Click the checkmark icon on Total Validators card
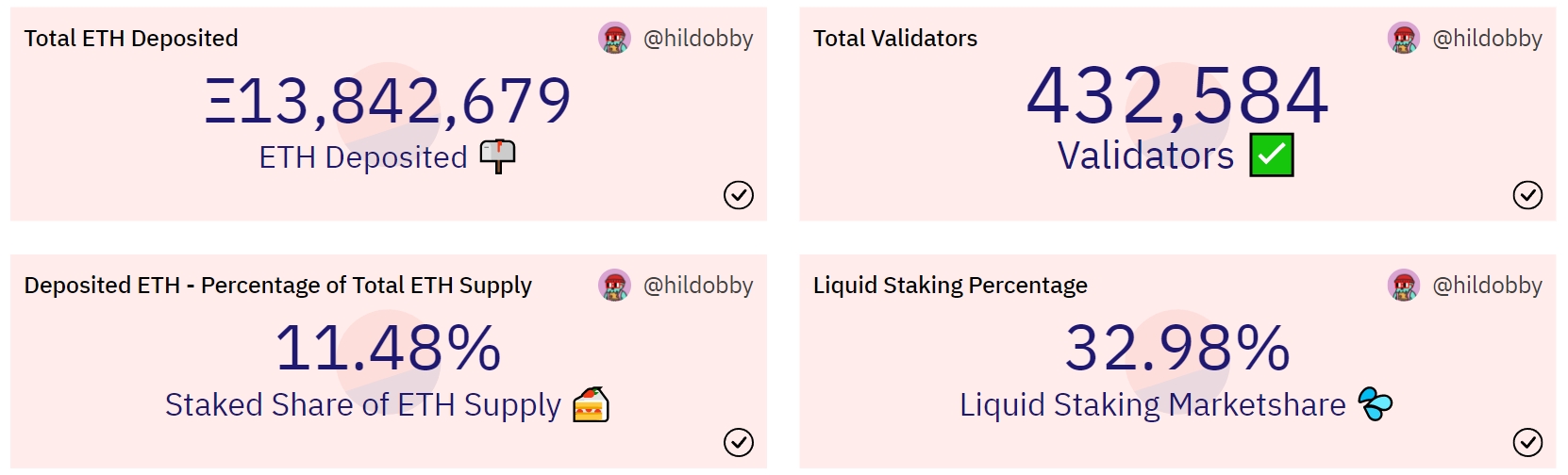1568x475 pixels. (1527, 195)
